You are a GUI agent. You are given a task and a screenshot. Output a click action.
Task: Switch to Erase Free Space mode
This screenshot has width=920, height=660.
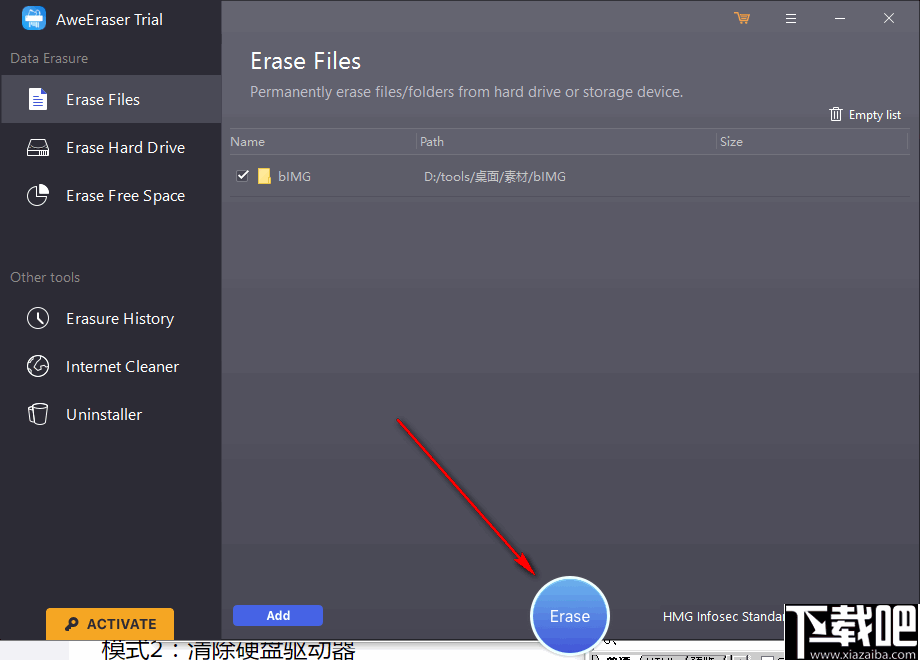(x=111, y=195)
